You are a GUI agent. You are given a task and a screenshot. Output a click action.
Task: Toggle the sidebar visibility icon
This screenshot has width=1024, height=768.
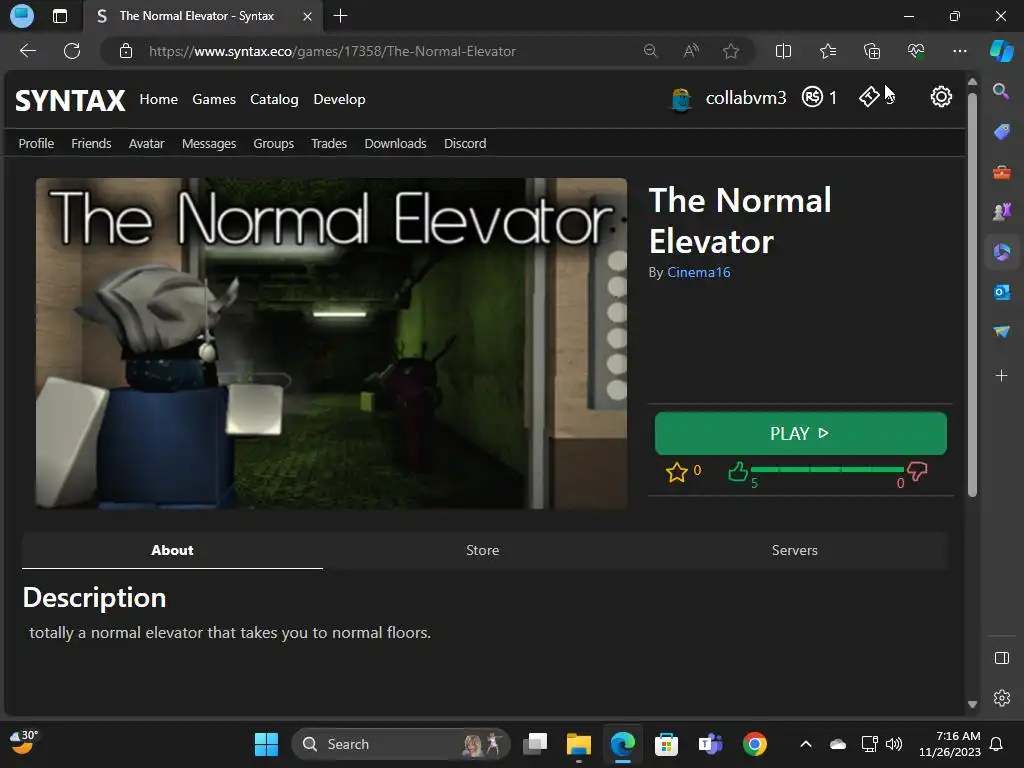[1001, 658]
